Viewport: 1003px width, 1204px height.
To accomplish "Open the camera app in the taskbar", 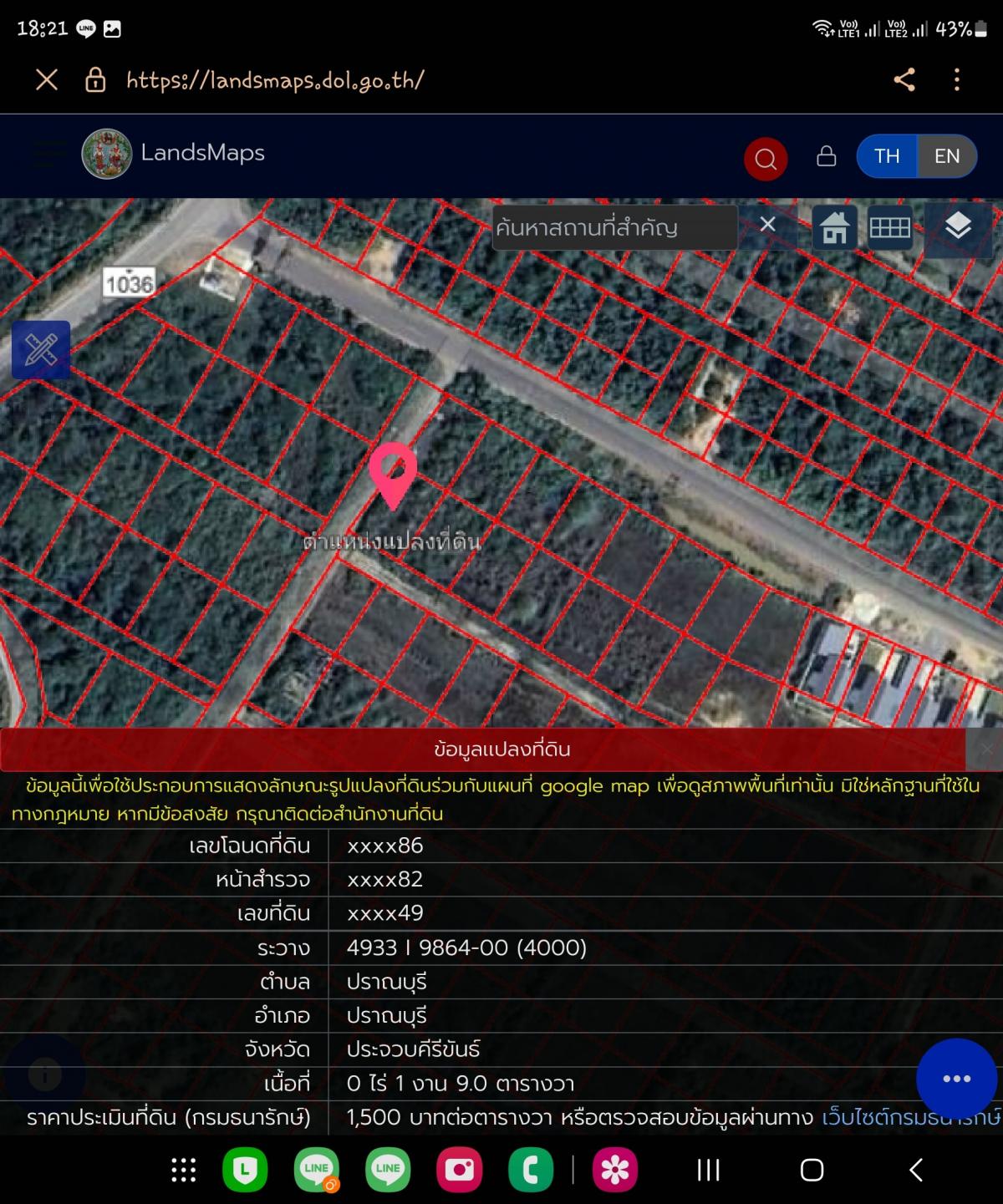I will 459,1170.
